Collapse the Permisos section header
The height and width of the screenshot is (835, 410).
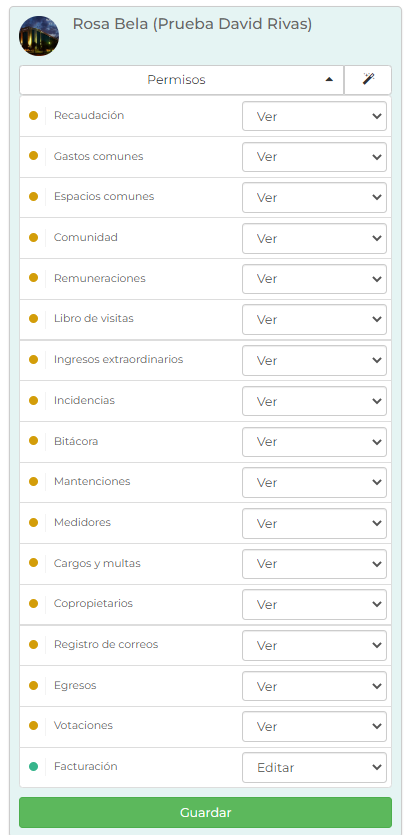pos(182,80)
